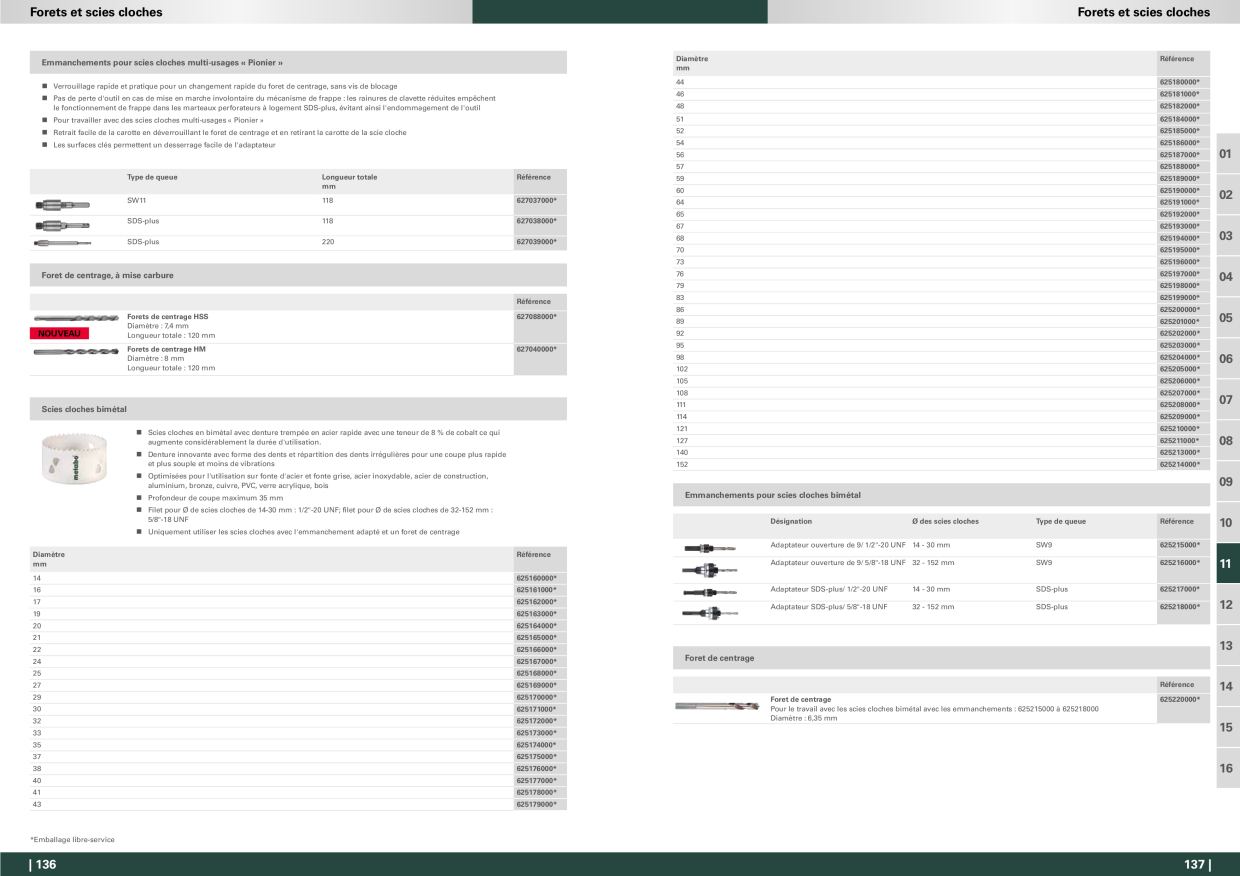
Task: Click 'Longueur totale' column header
Action: tap(349, 177)
